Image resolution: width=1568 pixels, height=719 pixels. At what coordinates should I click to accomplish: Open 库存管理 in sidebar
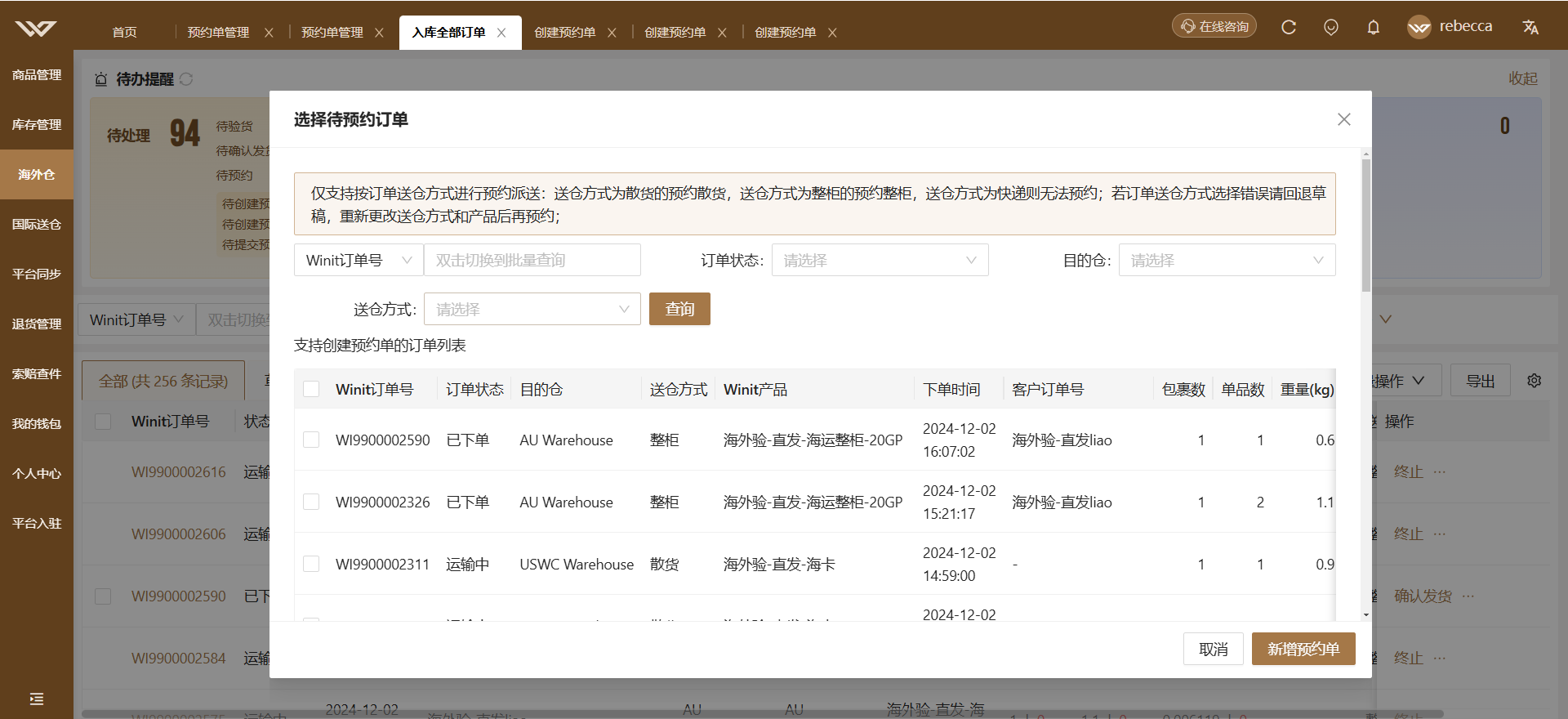(x=37, y=125)
